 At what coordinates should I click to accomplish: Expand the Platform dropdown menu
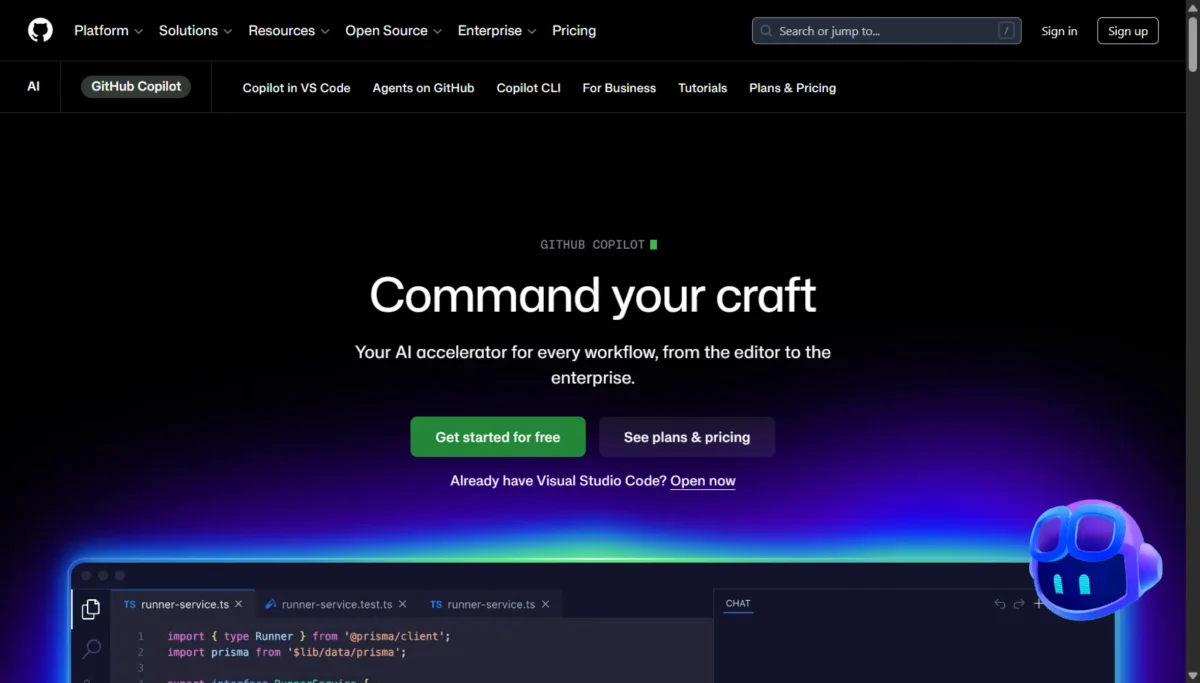pos(108,31)
